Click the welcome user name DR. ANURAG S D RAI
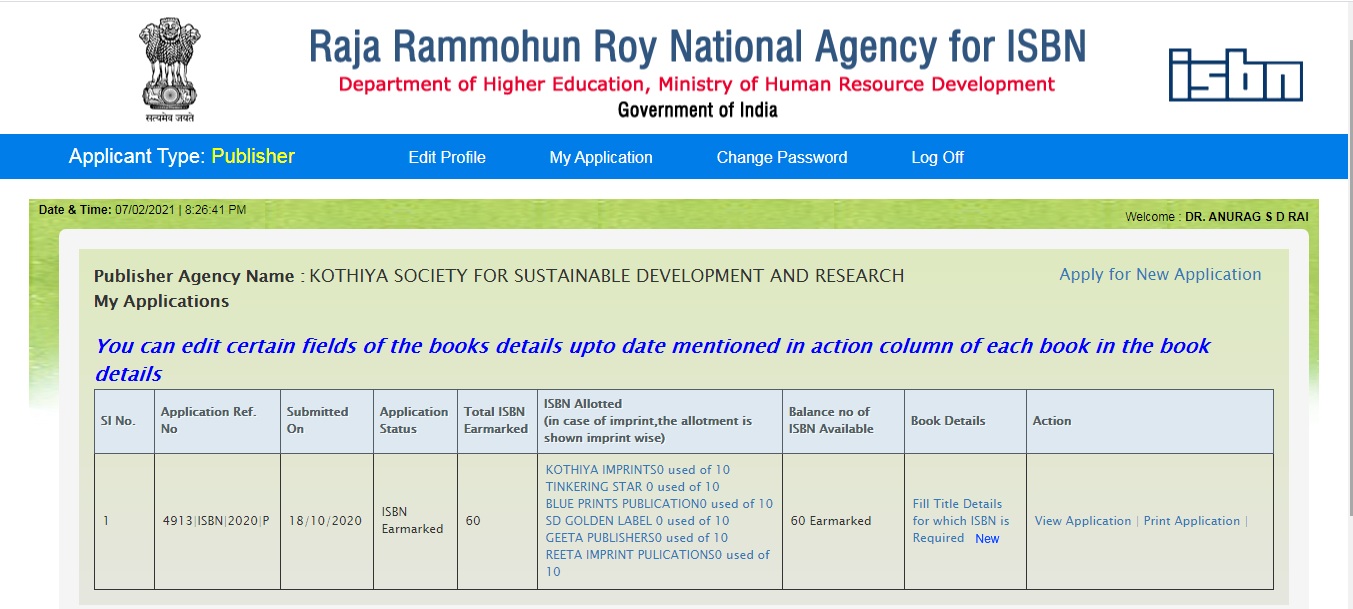The image size is (1353, 609). pos(1246,216)
